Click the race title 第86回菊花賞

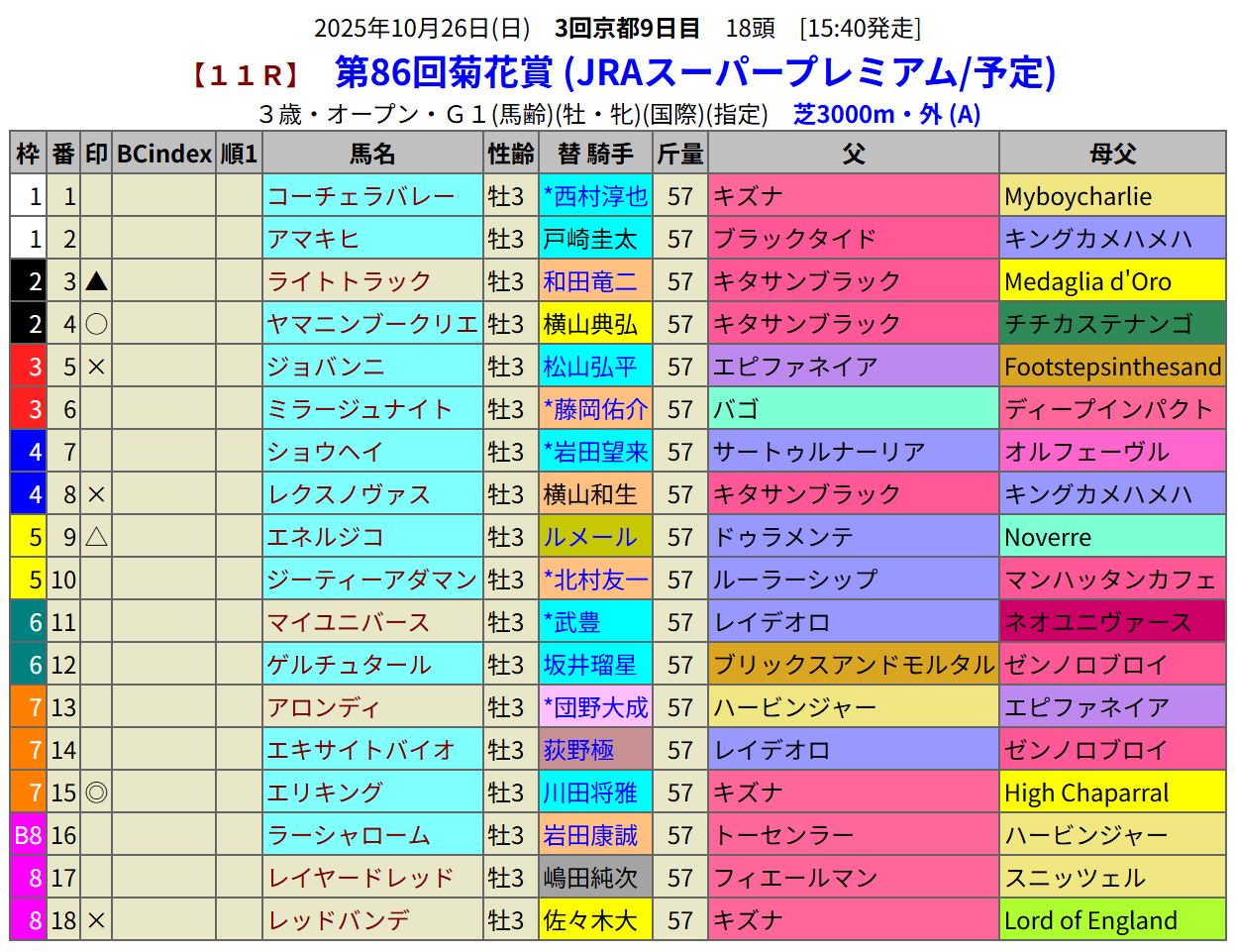click(444, 72)
